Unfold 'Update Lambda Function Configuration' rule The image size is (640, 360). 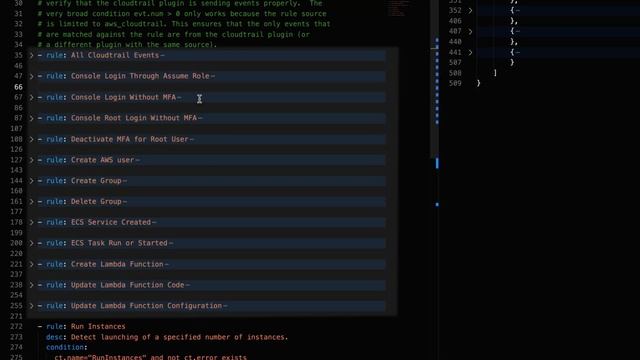31,306
